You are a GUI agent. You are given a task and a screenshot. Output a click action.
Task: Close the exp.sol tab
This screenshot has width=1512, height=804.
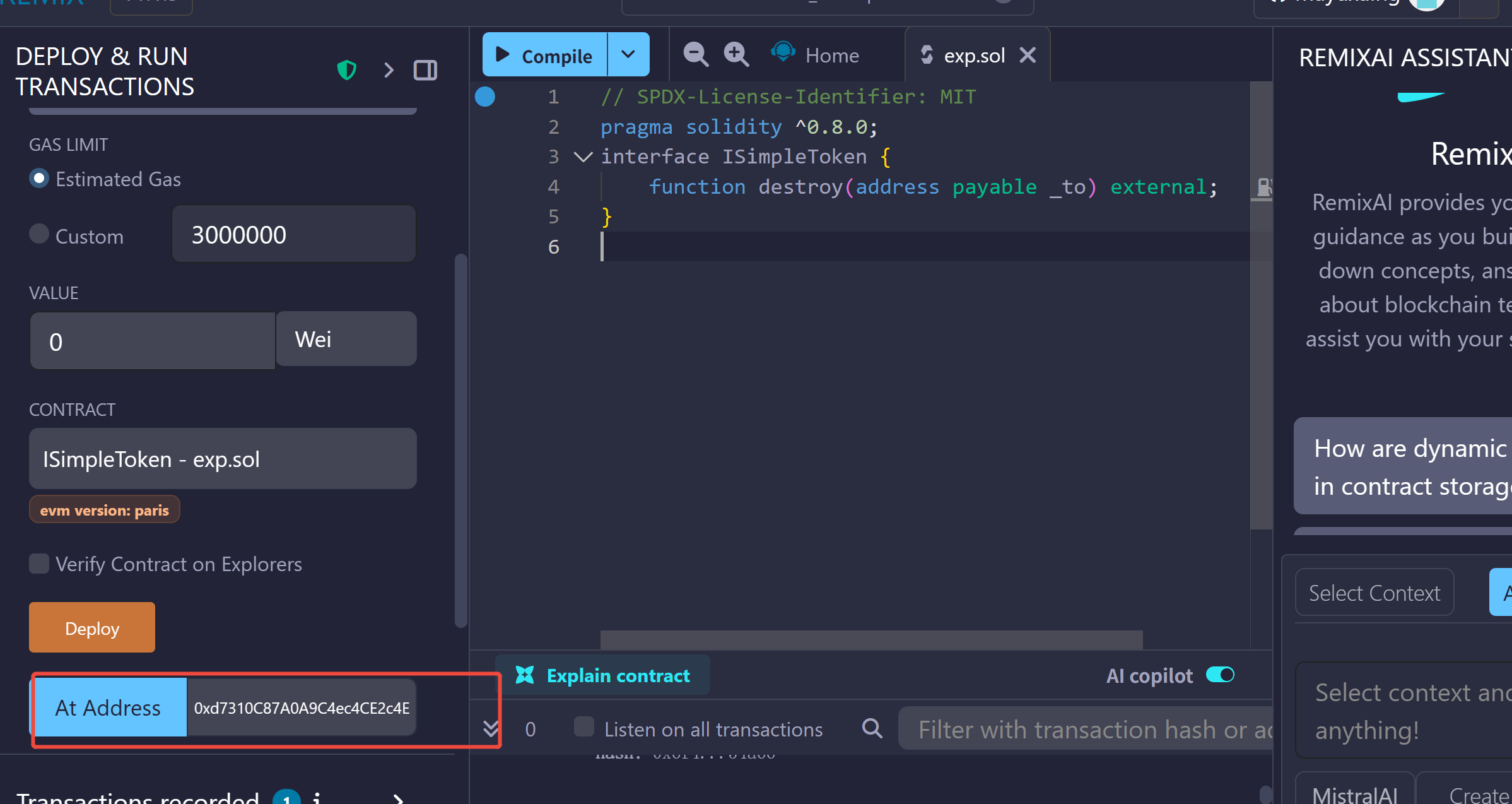tap(1028, 56)
